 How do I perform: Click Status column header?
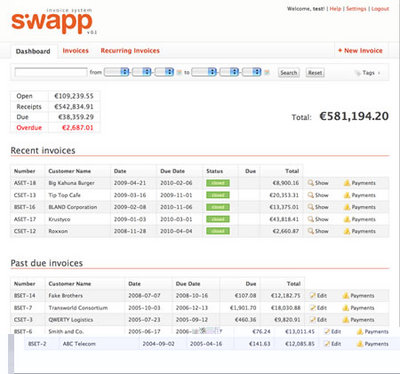click(x=214, y=171)
